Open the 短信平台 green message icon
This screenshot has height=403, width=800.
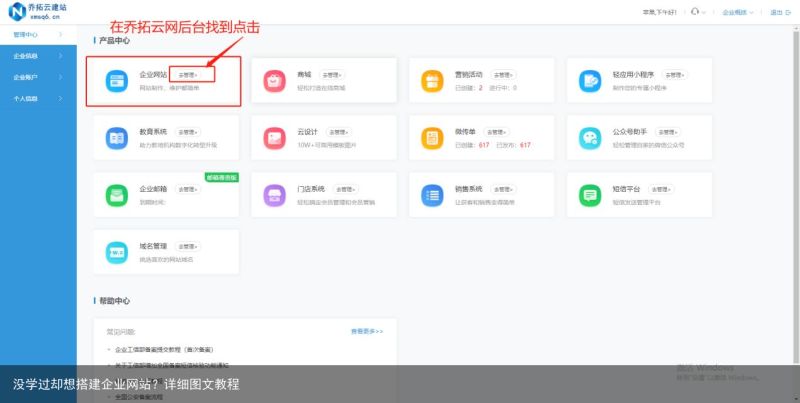click(x=590, y=195)
